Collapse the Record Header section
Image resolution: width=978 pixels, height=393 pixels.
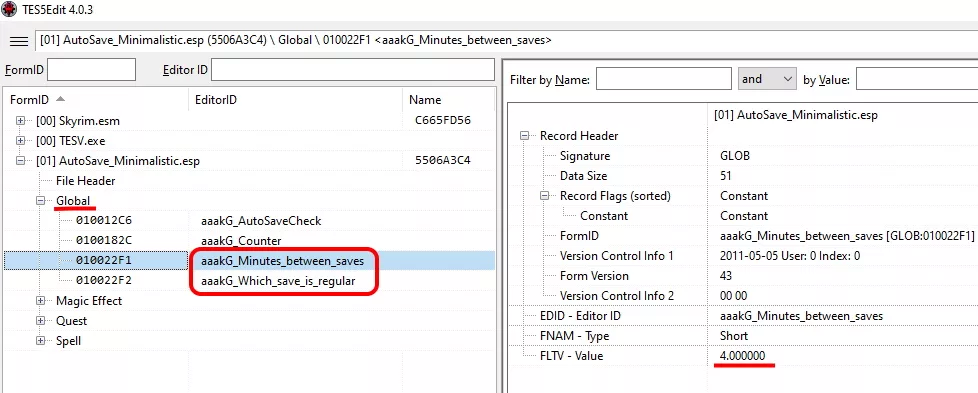pos(524,135)
